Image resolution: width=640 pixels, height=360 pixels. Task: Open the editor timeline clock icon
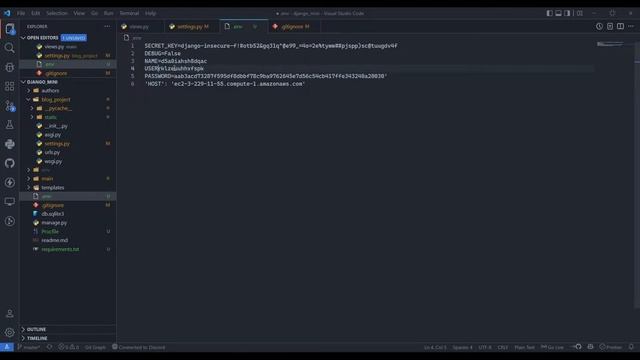tap(599, 27)
